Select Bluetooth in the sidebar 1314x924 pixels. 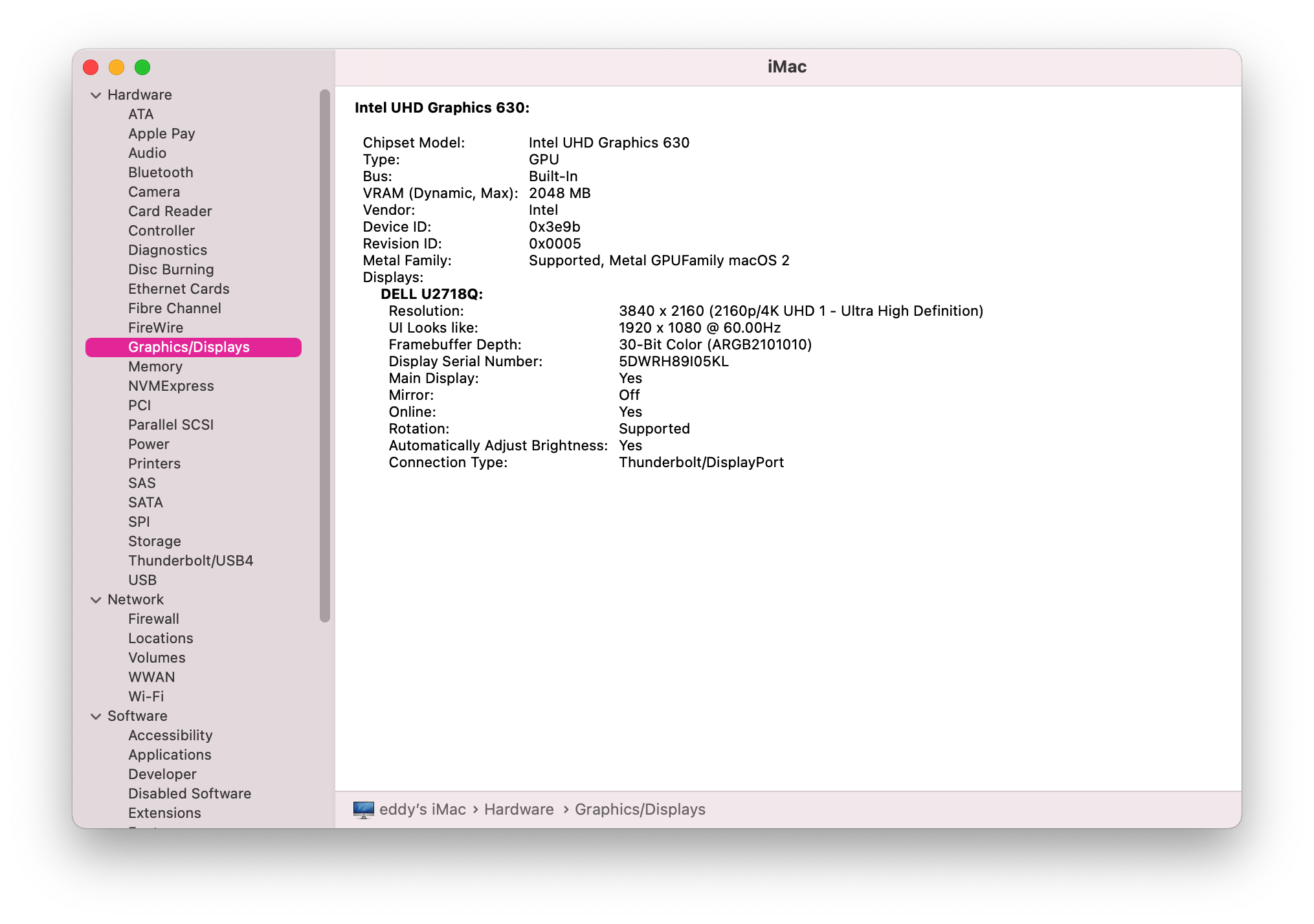[161, 173]
